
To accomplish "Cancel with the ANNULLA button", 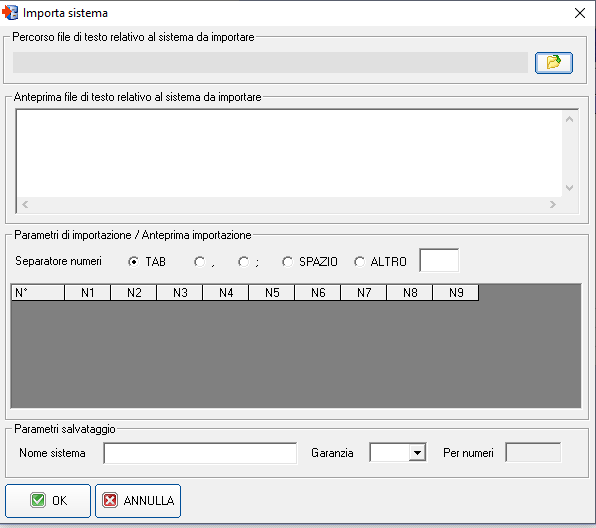I will coord(138,501).
